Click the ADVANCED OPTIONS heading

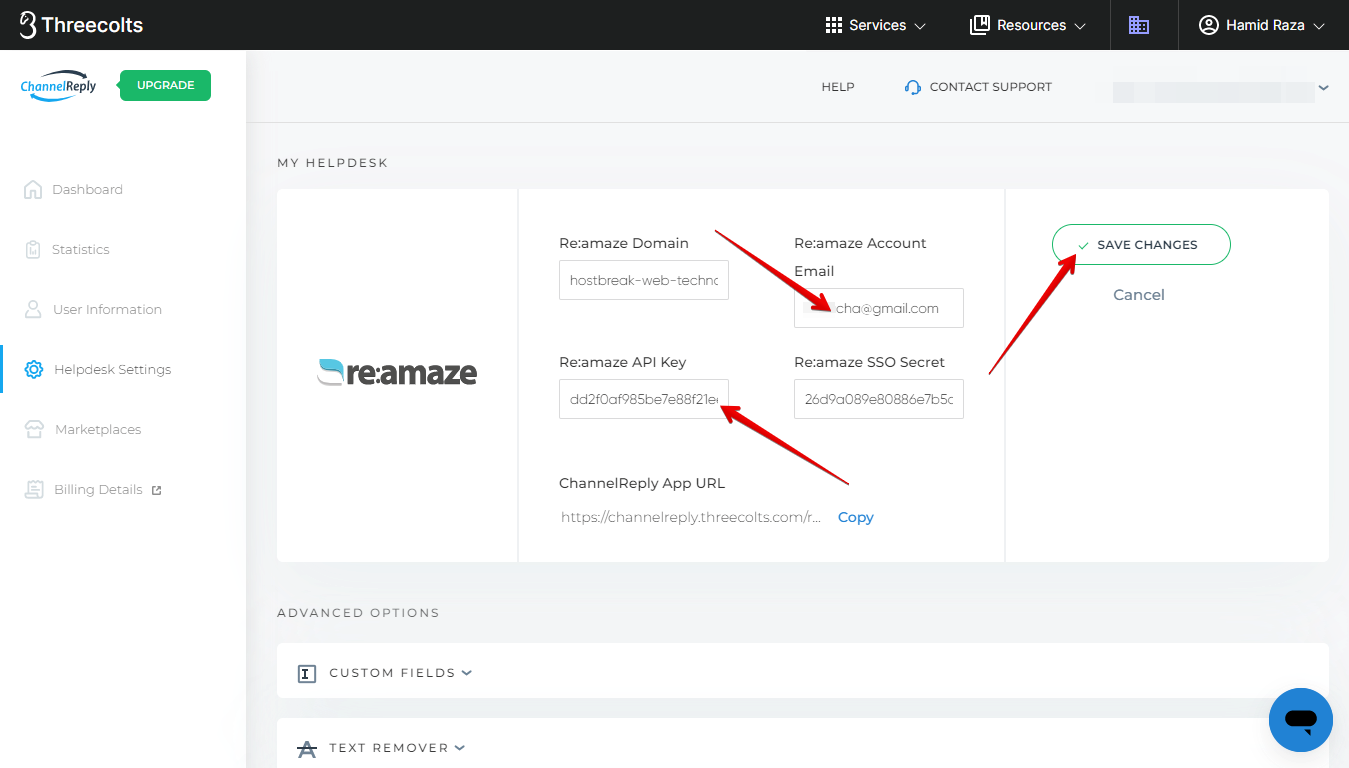358,613
